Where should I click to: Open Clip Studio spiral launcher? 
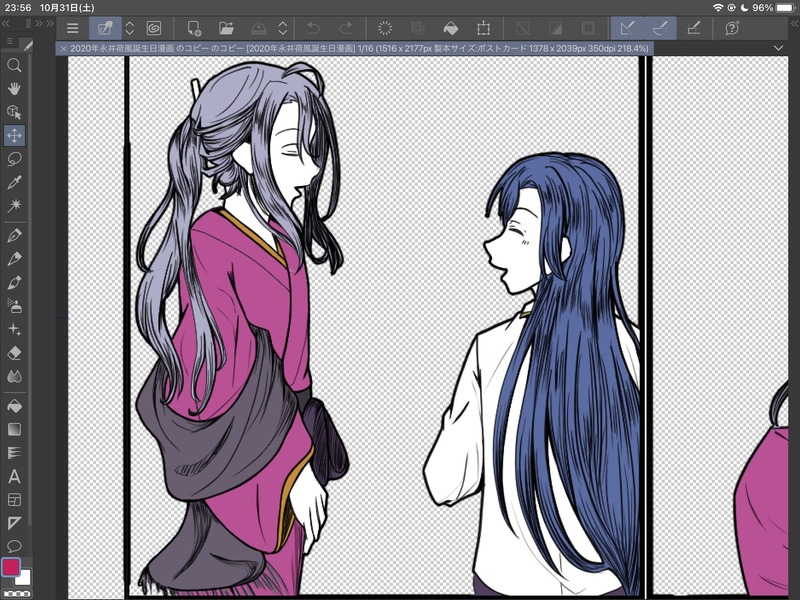coord(154,28)
